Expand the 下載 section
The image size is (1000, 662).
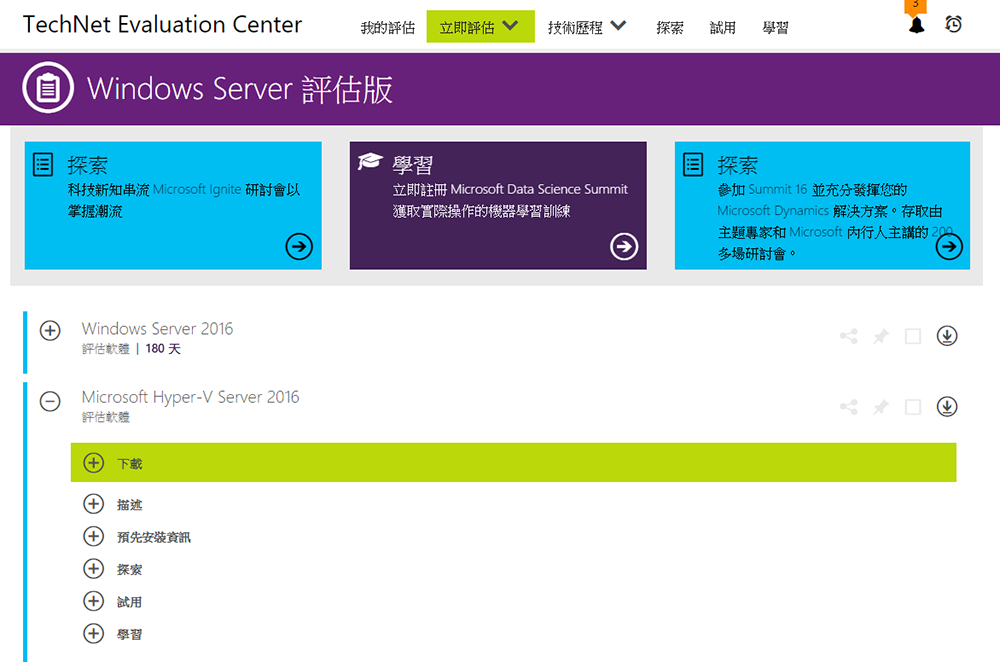pos(93,463)
